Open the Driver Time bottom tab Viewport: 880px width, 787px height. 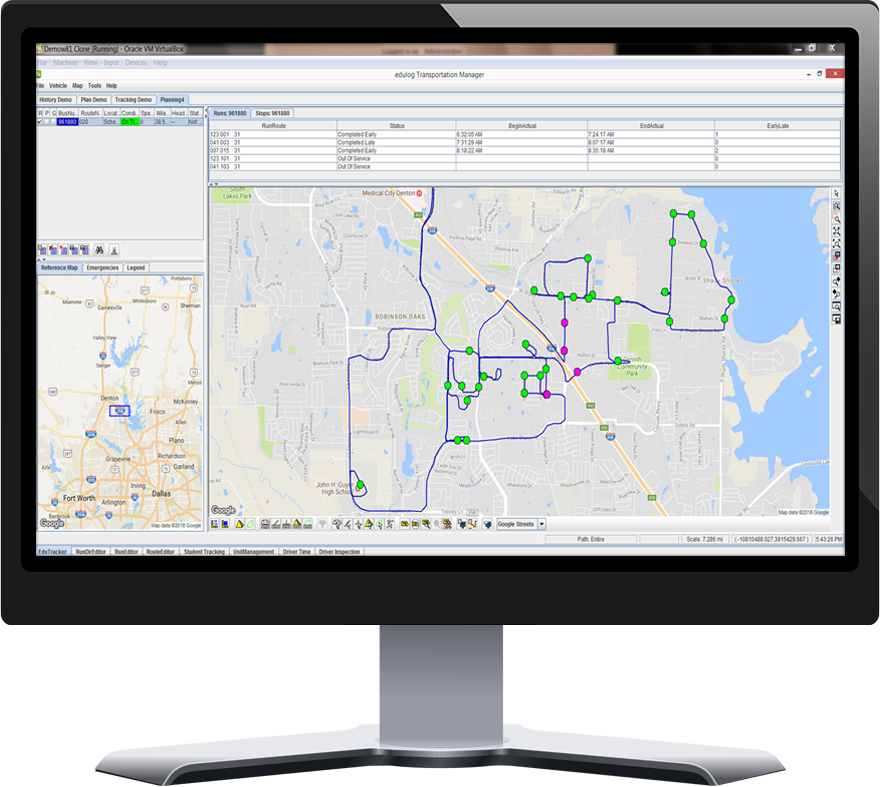pyautogui.click(x=297, y=552)
